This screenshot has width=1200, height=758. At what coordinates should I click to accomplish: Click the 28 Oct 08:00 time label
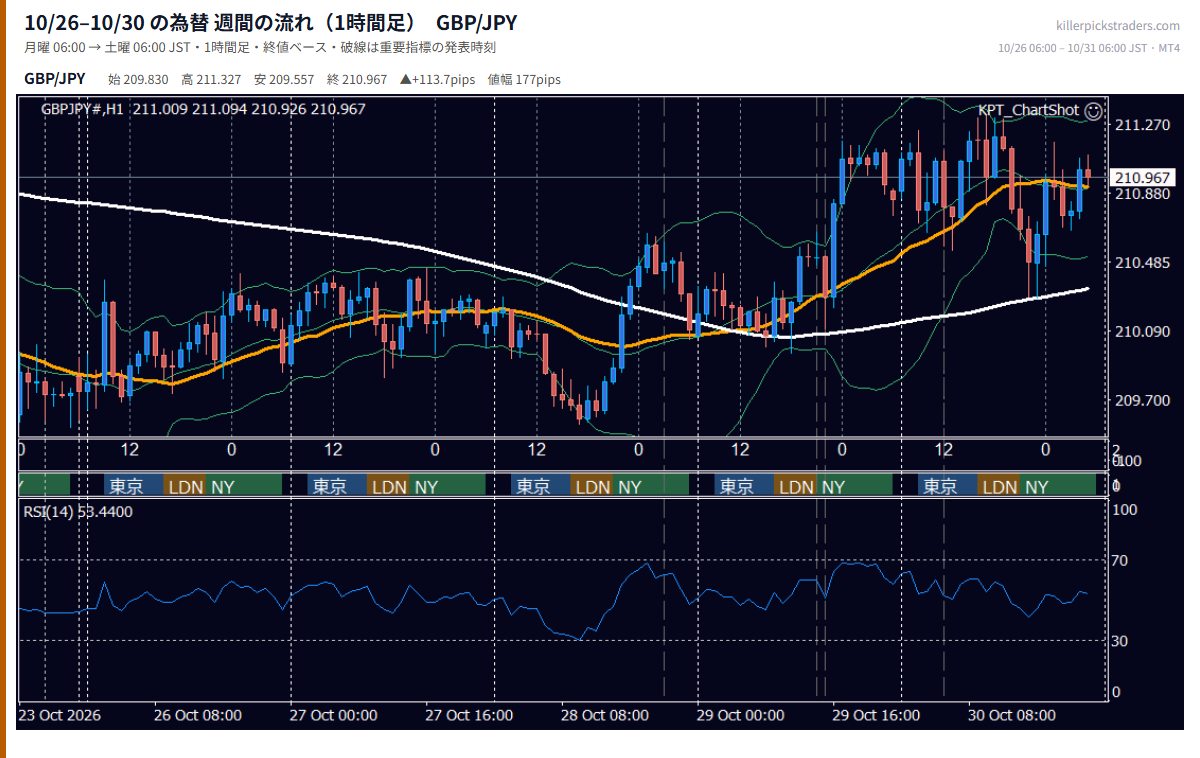pyautogui.click(x=605, y=715)
